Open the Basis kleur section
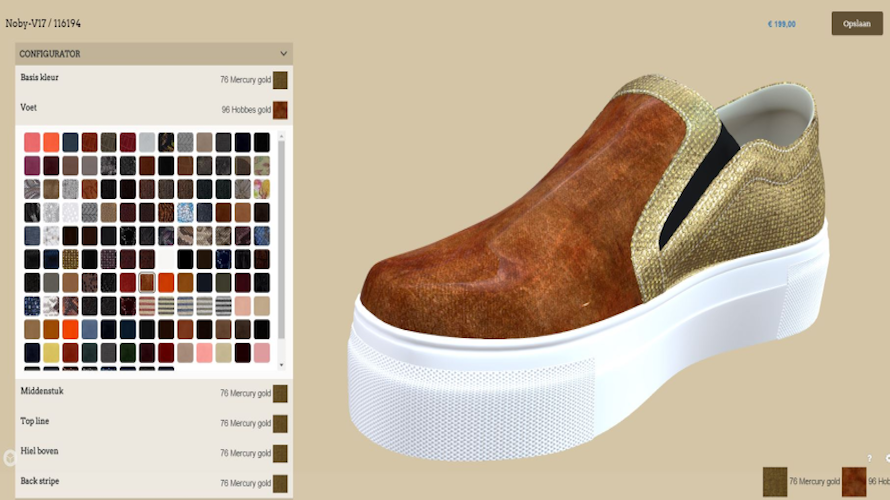 [154, 80]
